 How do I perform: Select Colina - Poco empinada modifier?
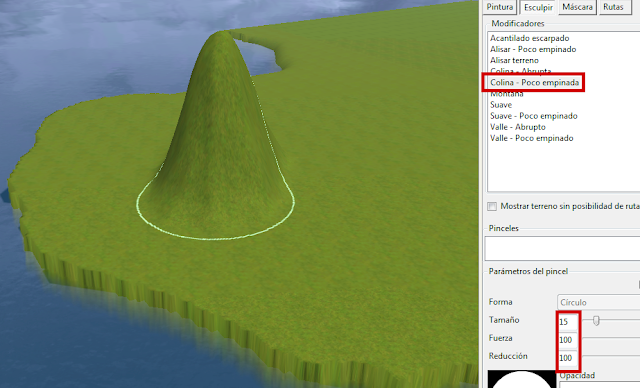534,82
